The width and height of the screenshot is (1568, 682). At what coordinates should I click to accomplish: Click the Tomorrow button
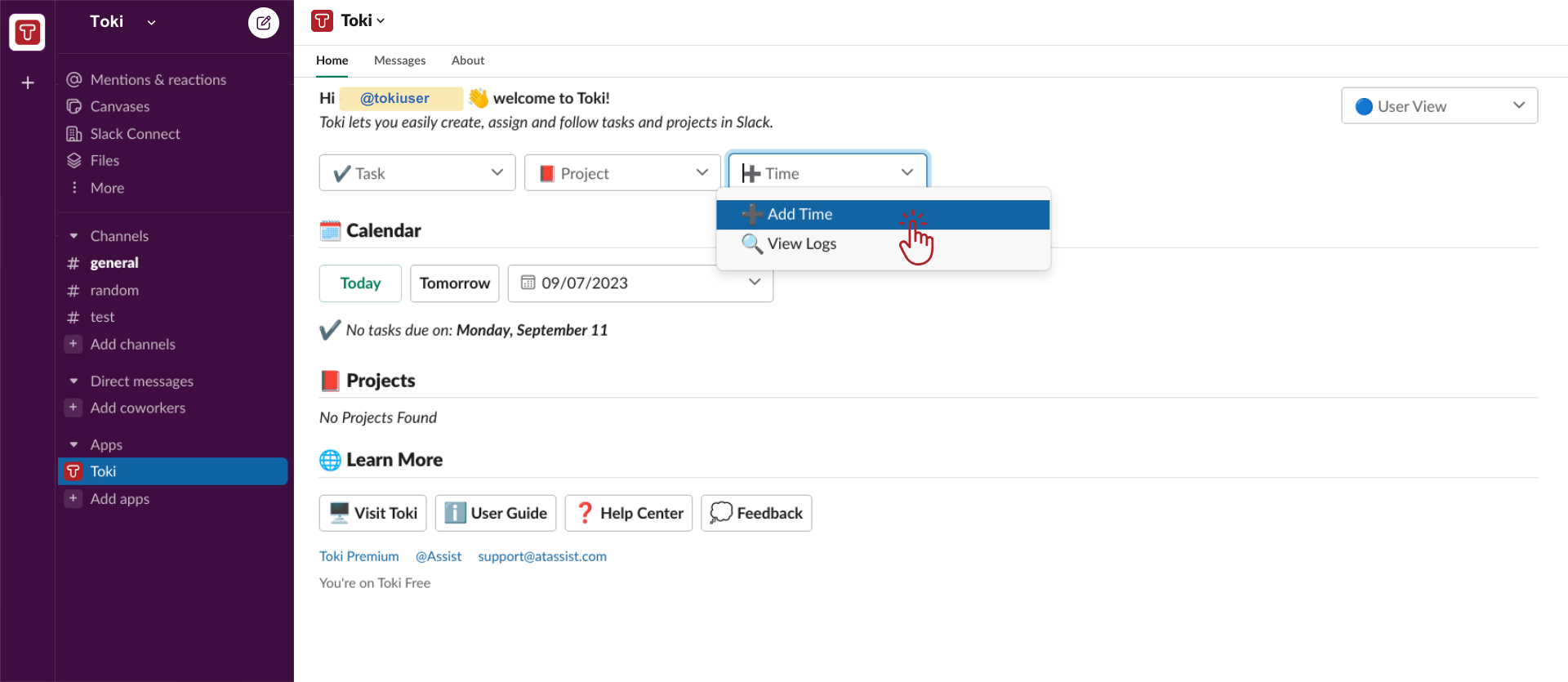[455, 283]
